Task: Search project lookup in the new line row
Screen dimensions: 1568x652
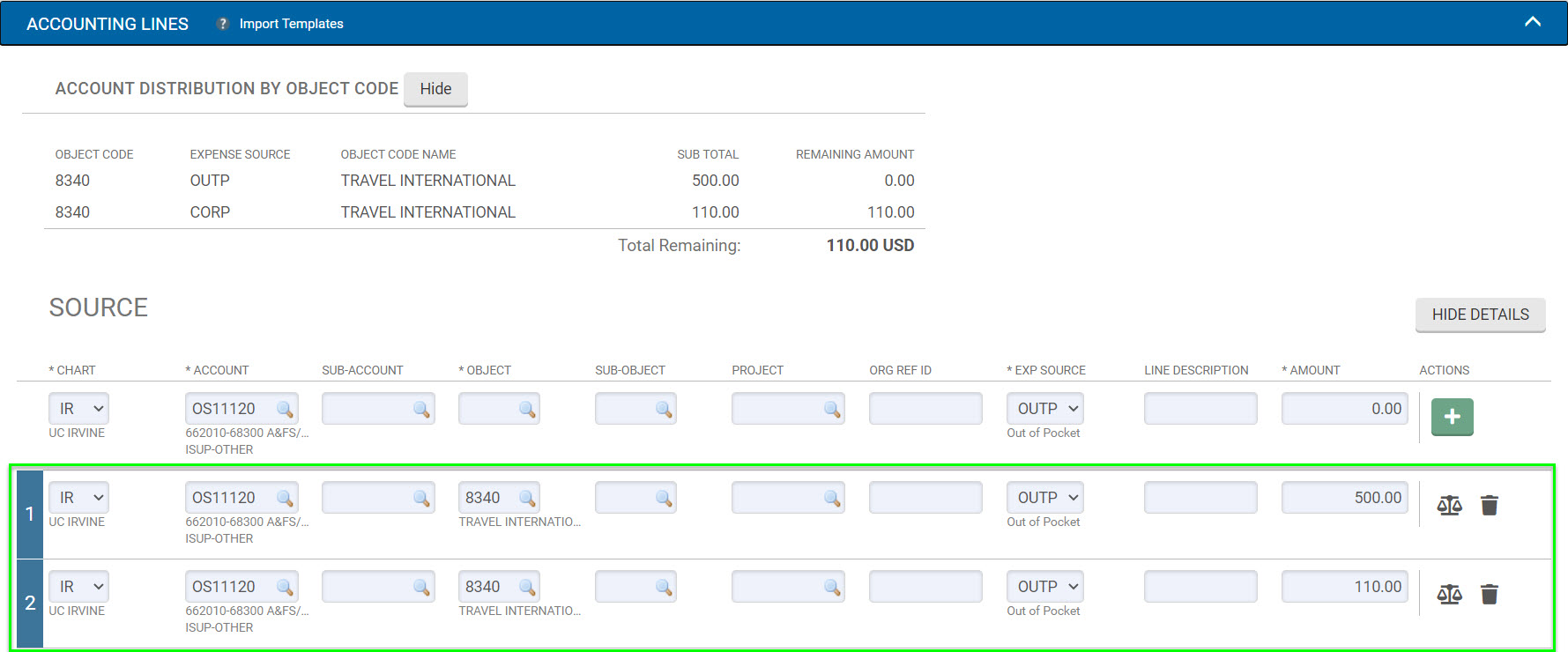Action: click(x=832, y=409)
